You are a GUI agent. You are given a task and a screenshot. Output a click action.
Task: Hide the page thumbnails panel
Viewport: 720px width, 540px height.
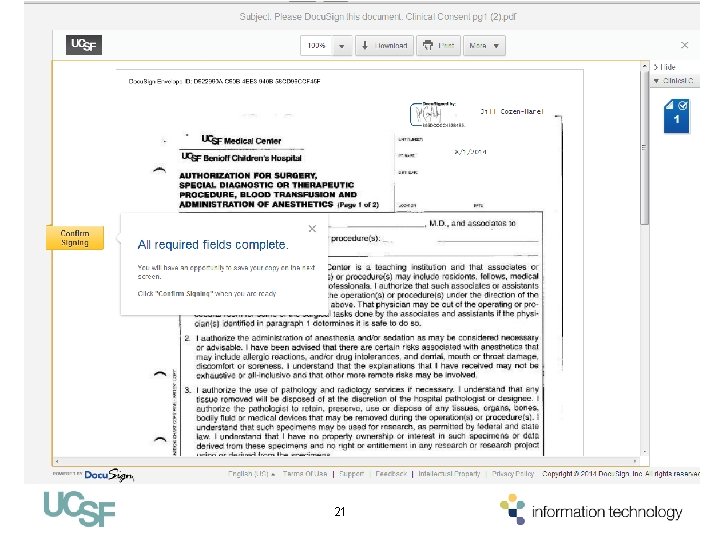pyautogui.click(x=664, y=67)
